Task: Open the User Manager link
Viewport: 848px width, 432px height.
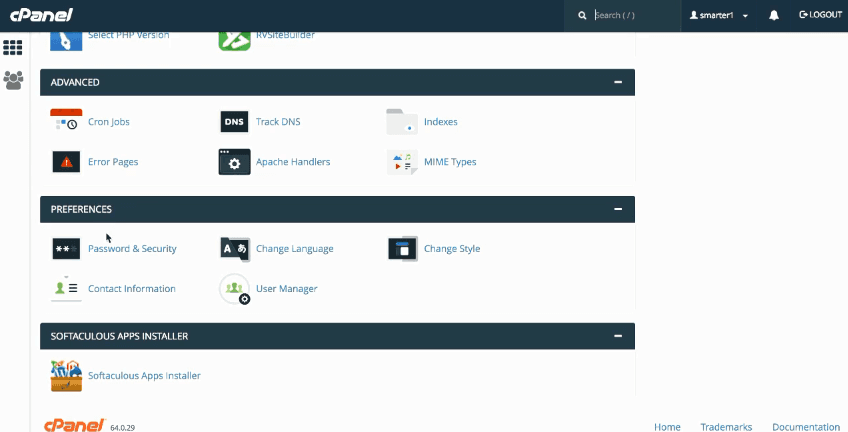Action: point(287,289)
